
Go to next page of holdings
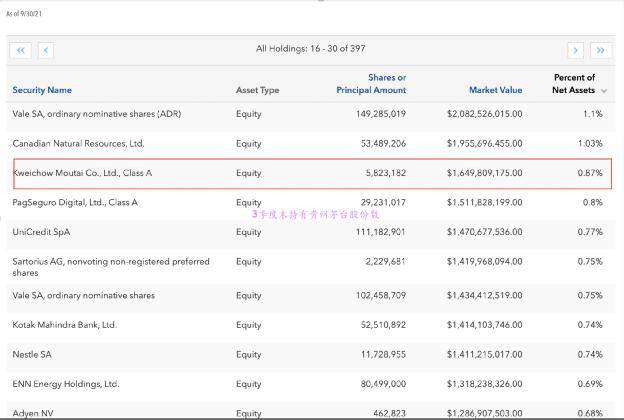point(575,50)
